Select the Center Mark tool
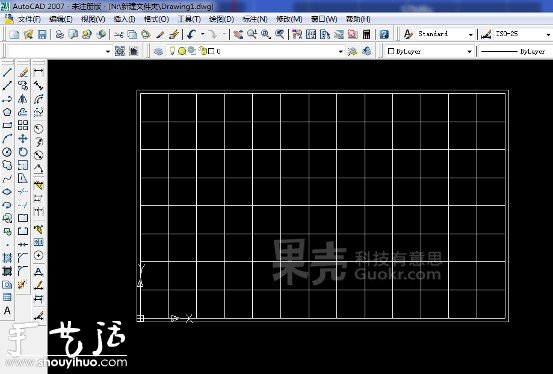Screen dimensions: 553x374 (38, 255)
